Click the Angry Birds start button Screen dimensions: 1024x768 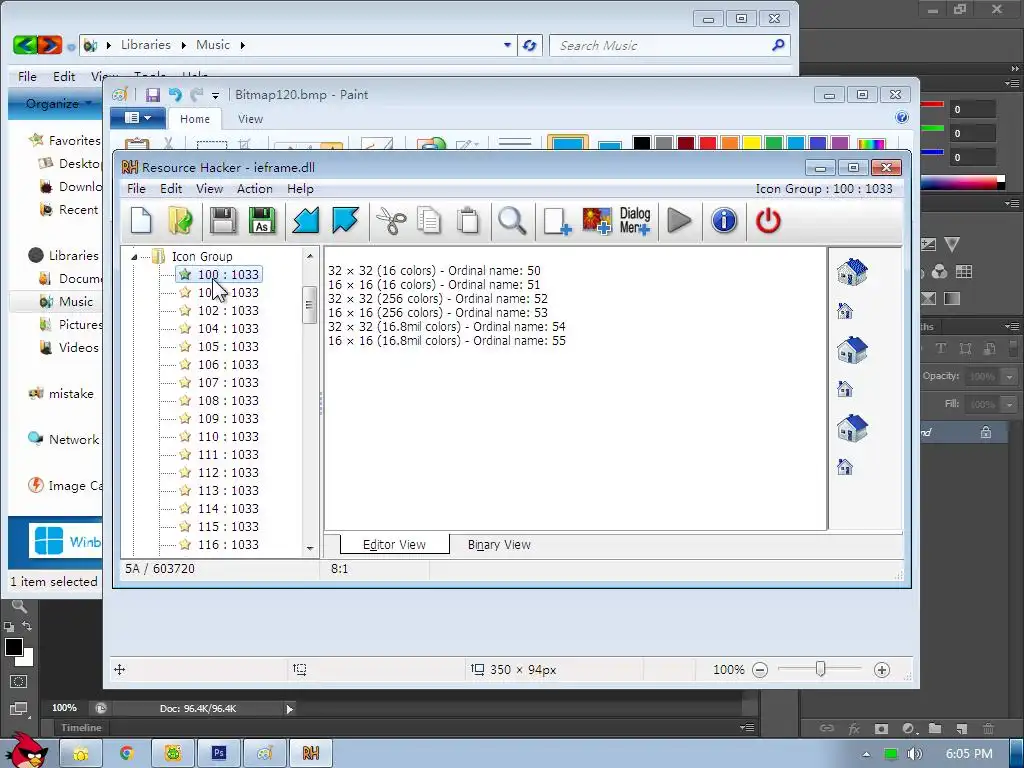point(25,750)
